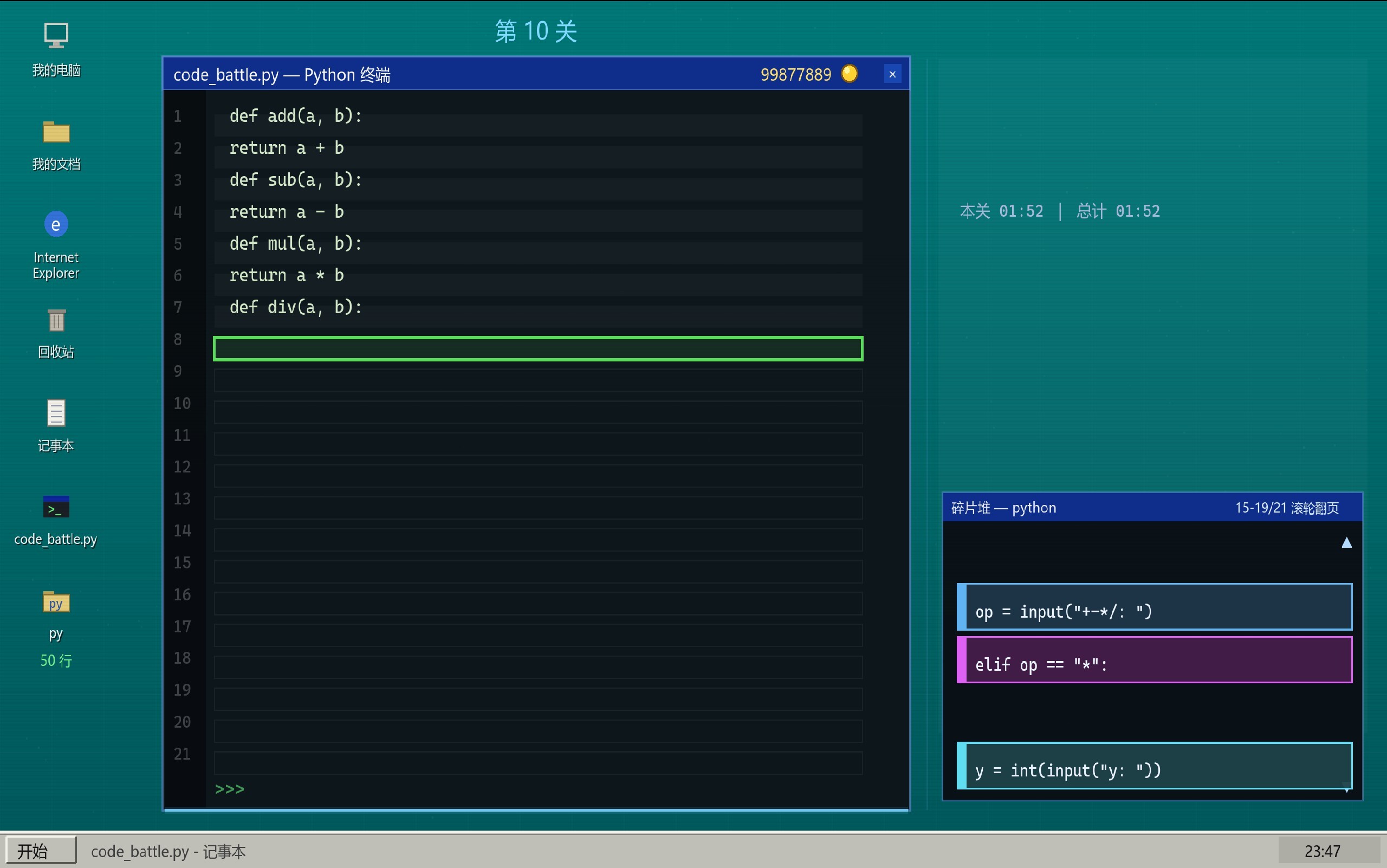Click the 本关 01:52 level timer
Screen dimensions: 1387x868
(1001, 211)
